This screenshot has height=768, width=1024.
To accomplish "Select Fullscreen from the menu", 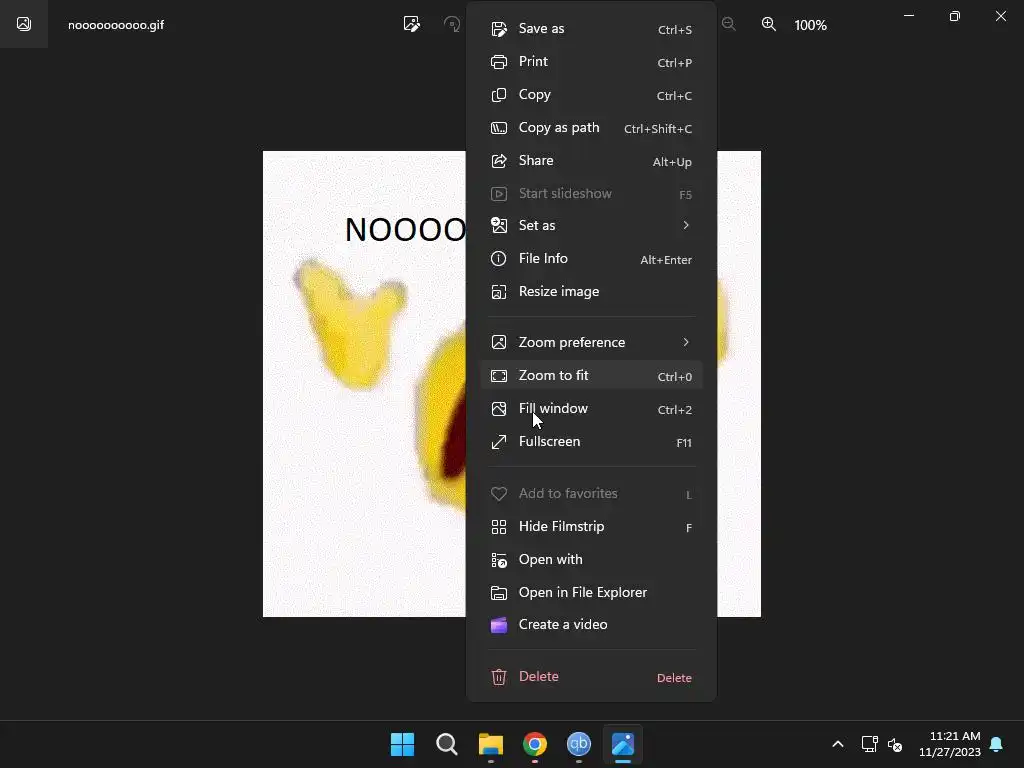I will pos(591,442).
